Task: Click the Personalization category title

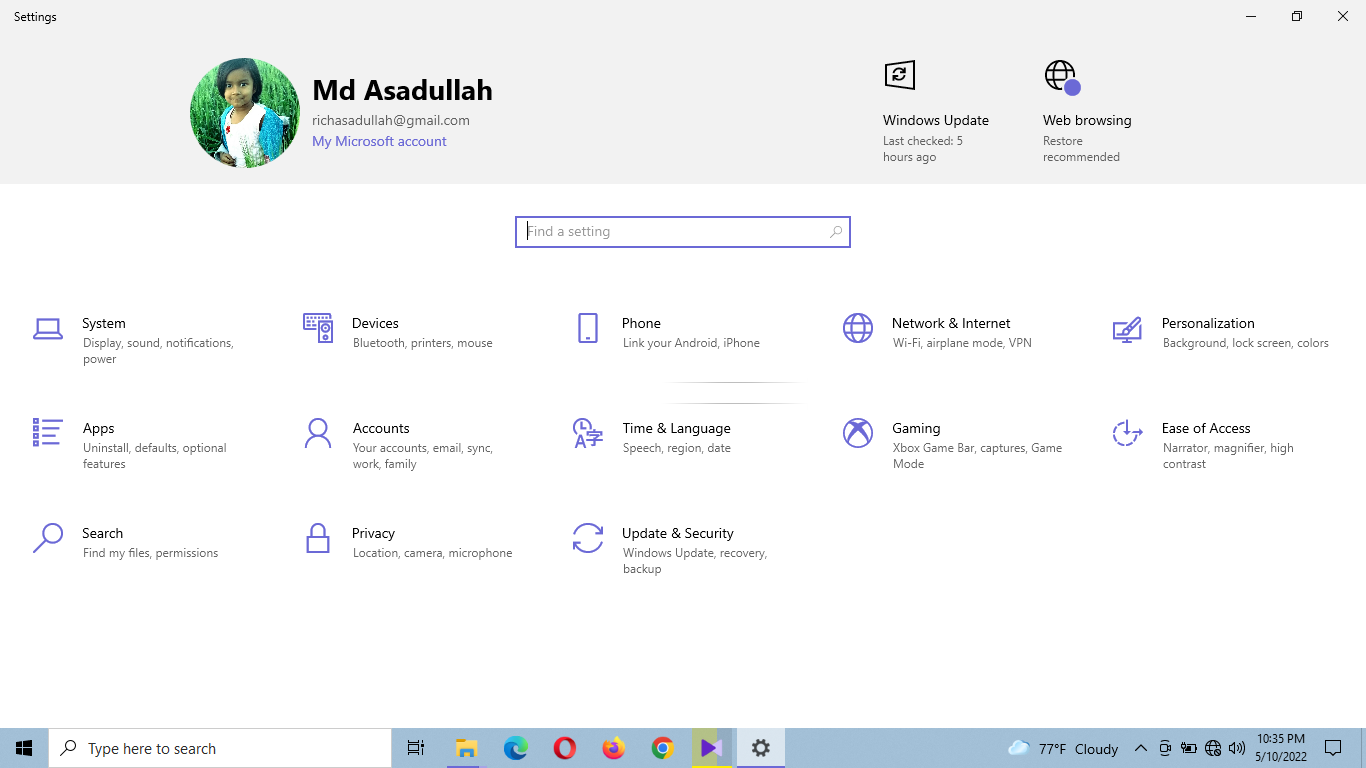Action: point(1208,323)
